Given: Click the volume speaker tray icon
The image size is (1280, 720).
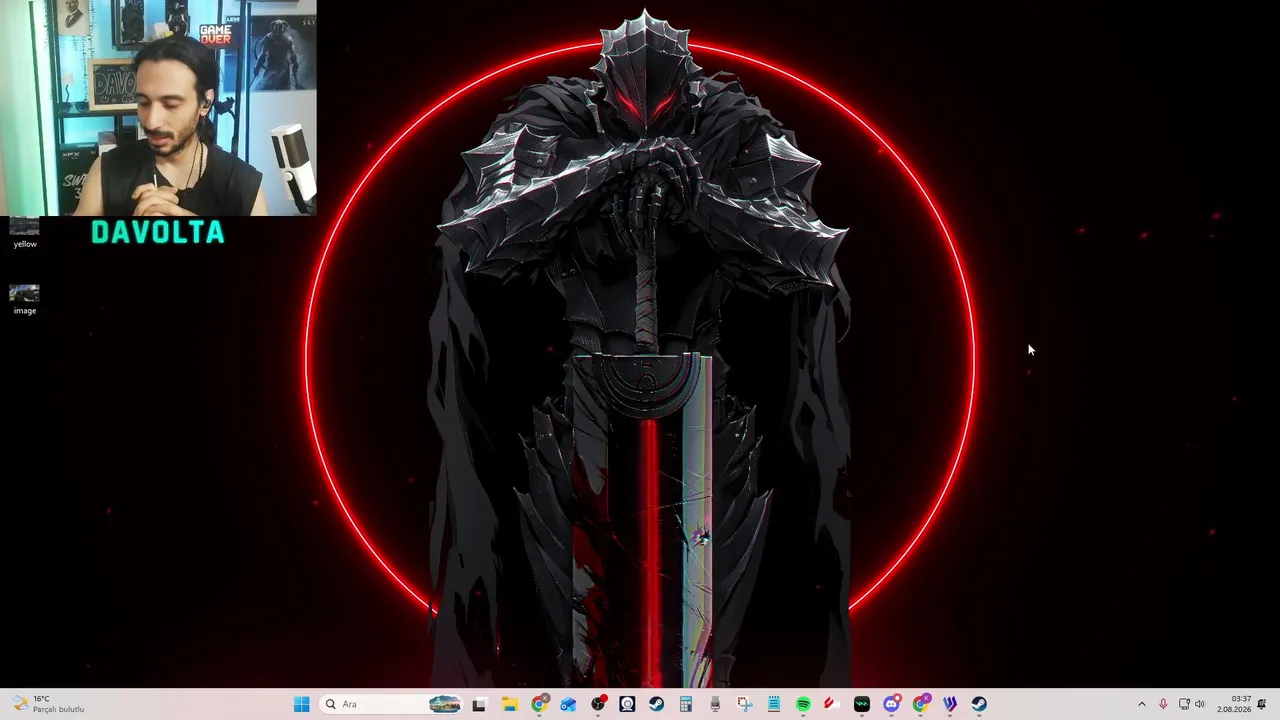Looking at the screenshot, I should pyautogui.click(x=1200, y=704).
